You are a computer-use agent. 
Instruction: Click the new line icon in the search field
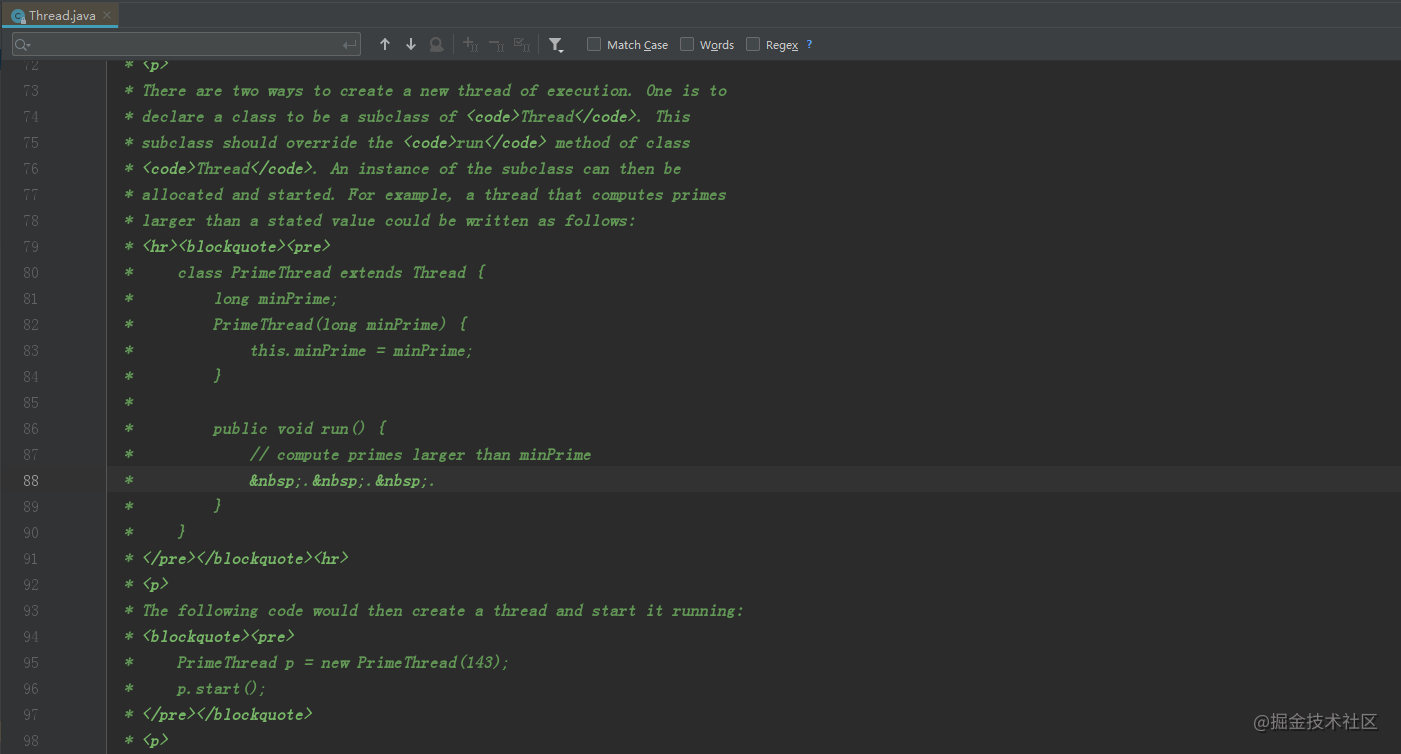pyautogui.click(x=349, y=45)
